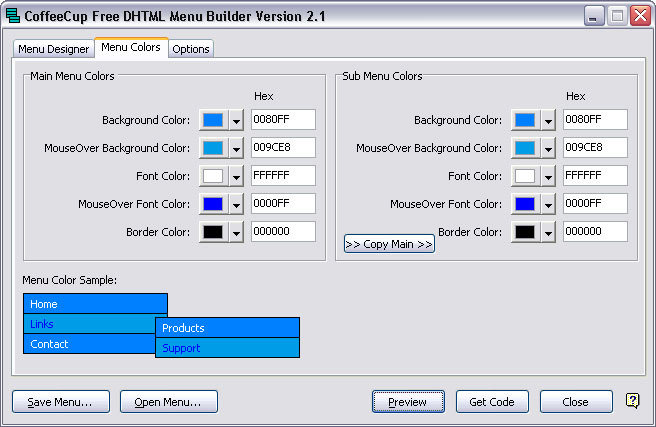Expand Main Menu Background Color dropdown arrow

pyautogui.click(x=236, y=120)
